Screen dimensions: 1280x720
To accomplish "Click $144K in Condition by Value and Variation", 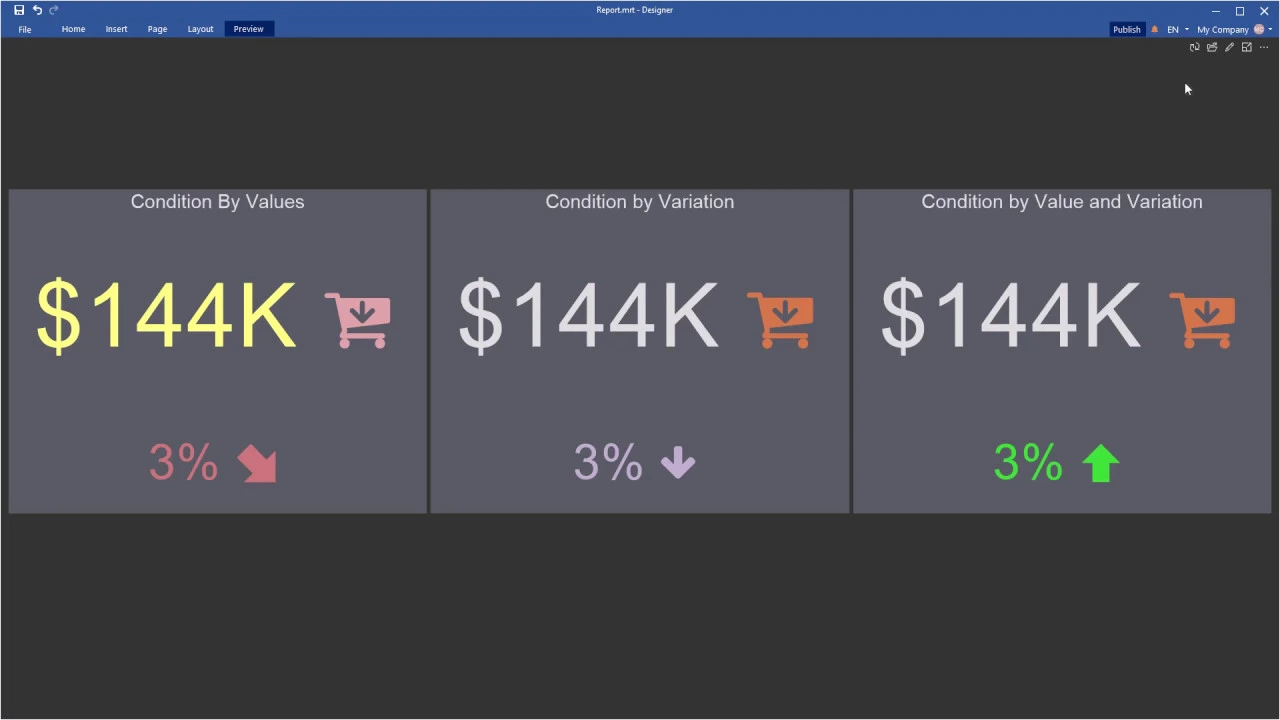I will point(1010,316).
